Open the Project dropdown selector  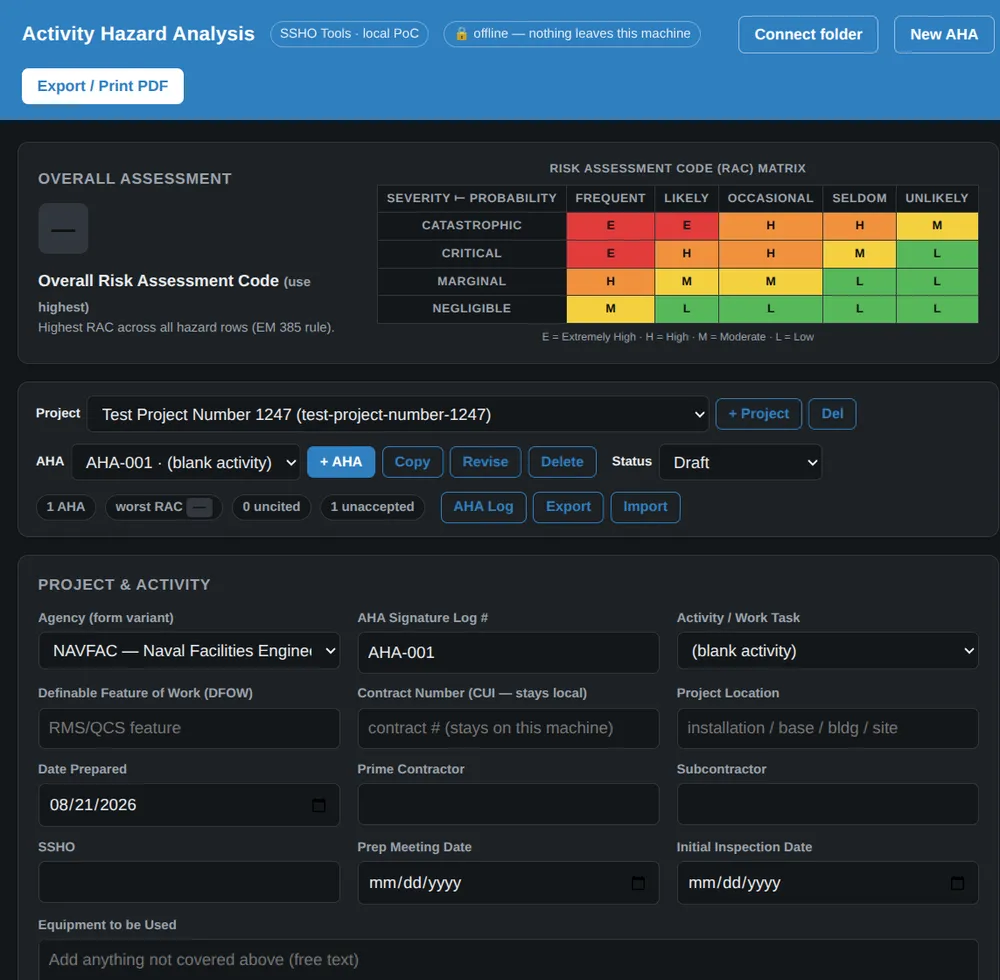[398, 414]
